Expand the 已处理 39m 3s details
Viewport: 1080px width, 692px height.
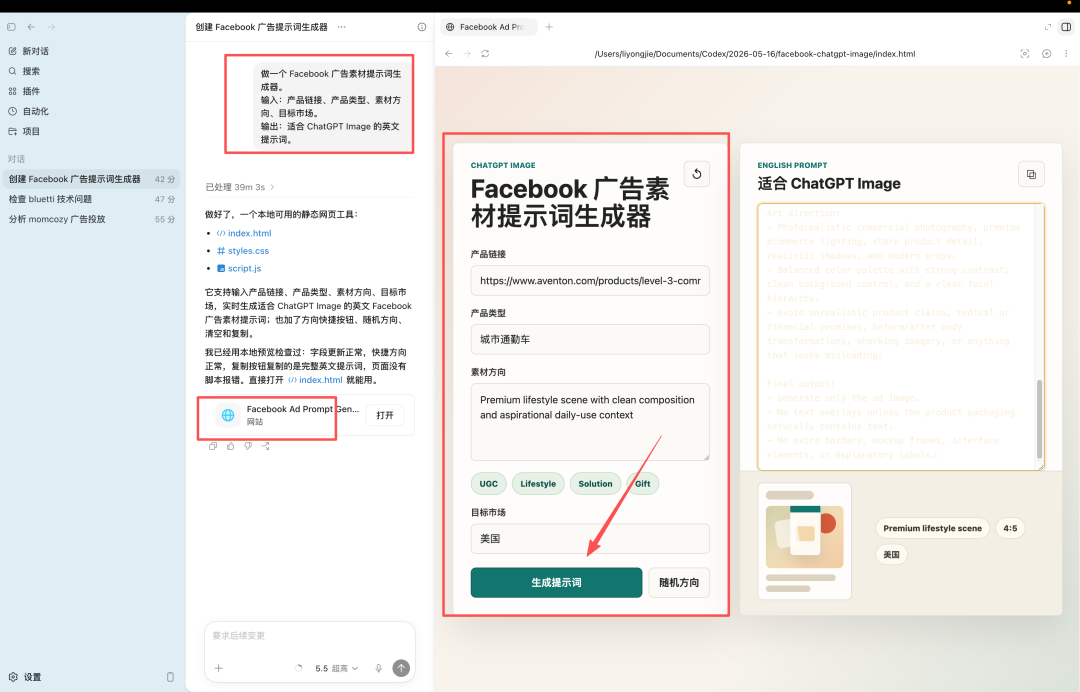click(x=240, y=187)
